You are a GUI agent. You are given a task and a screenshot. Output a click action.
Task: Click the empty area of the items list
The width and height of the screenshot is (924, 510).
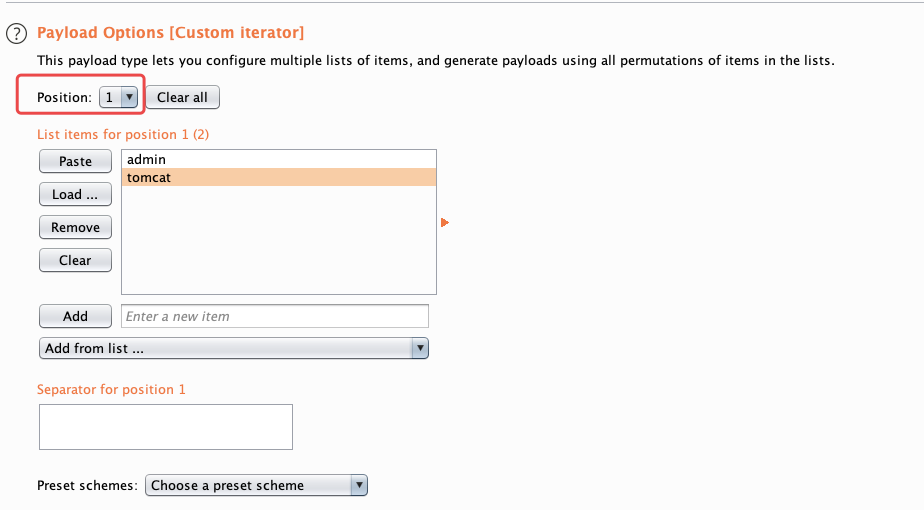(277, 240)
